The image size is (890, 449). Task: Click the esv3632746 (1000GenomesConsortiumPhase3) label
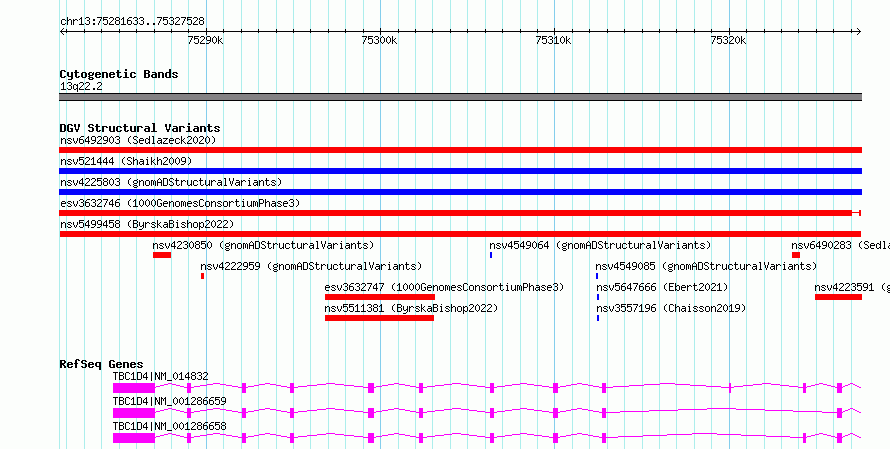pos(180,203)
